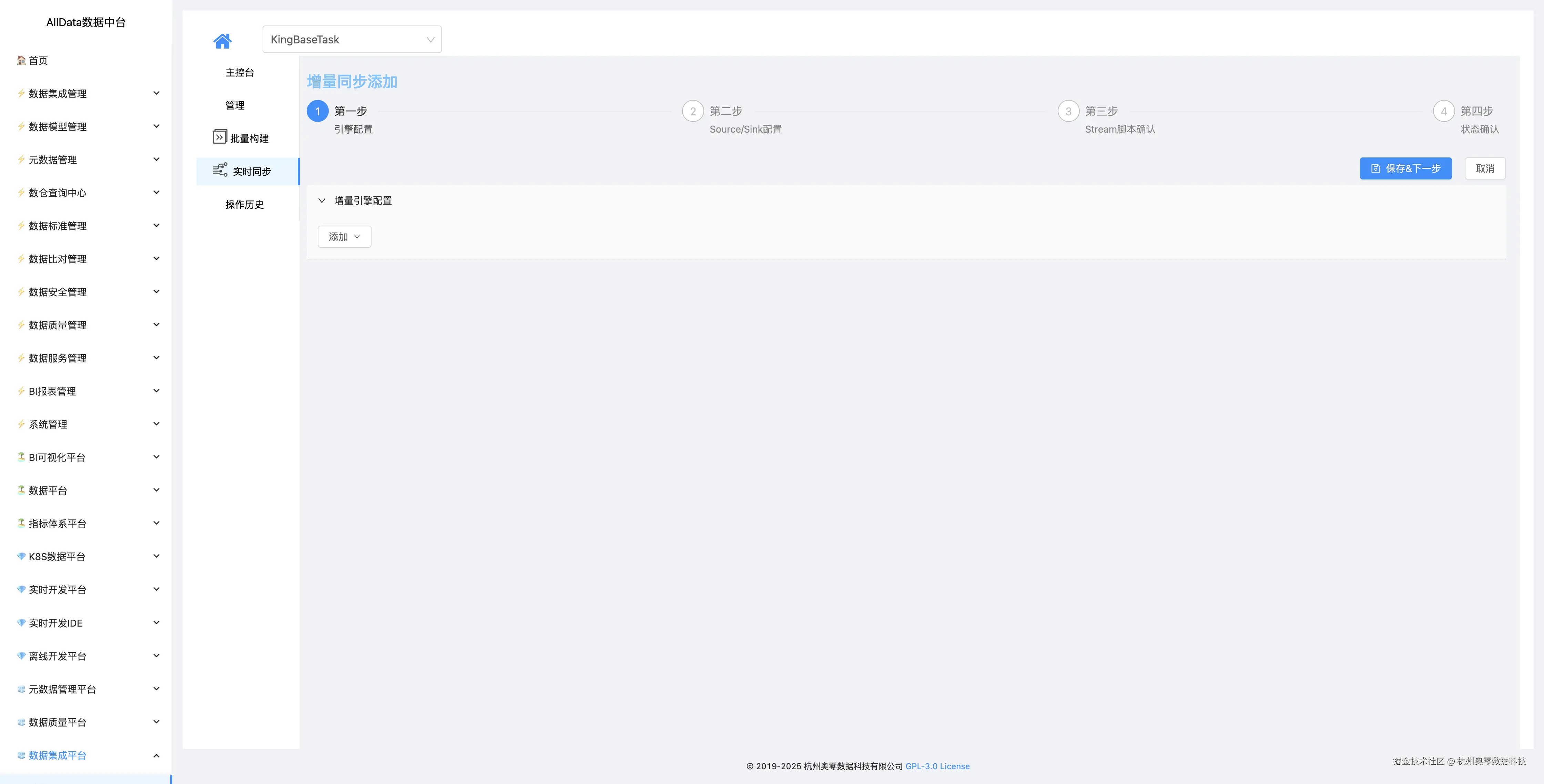This screenshot has height=784, width=1544.
Task: Click the step 1 circle indicator
Action: click(x=318, y=111)
